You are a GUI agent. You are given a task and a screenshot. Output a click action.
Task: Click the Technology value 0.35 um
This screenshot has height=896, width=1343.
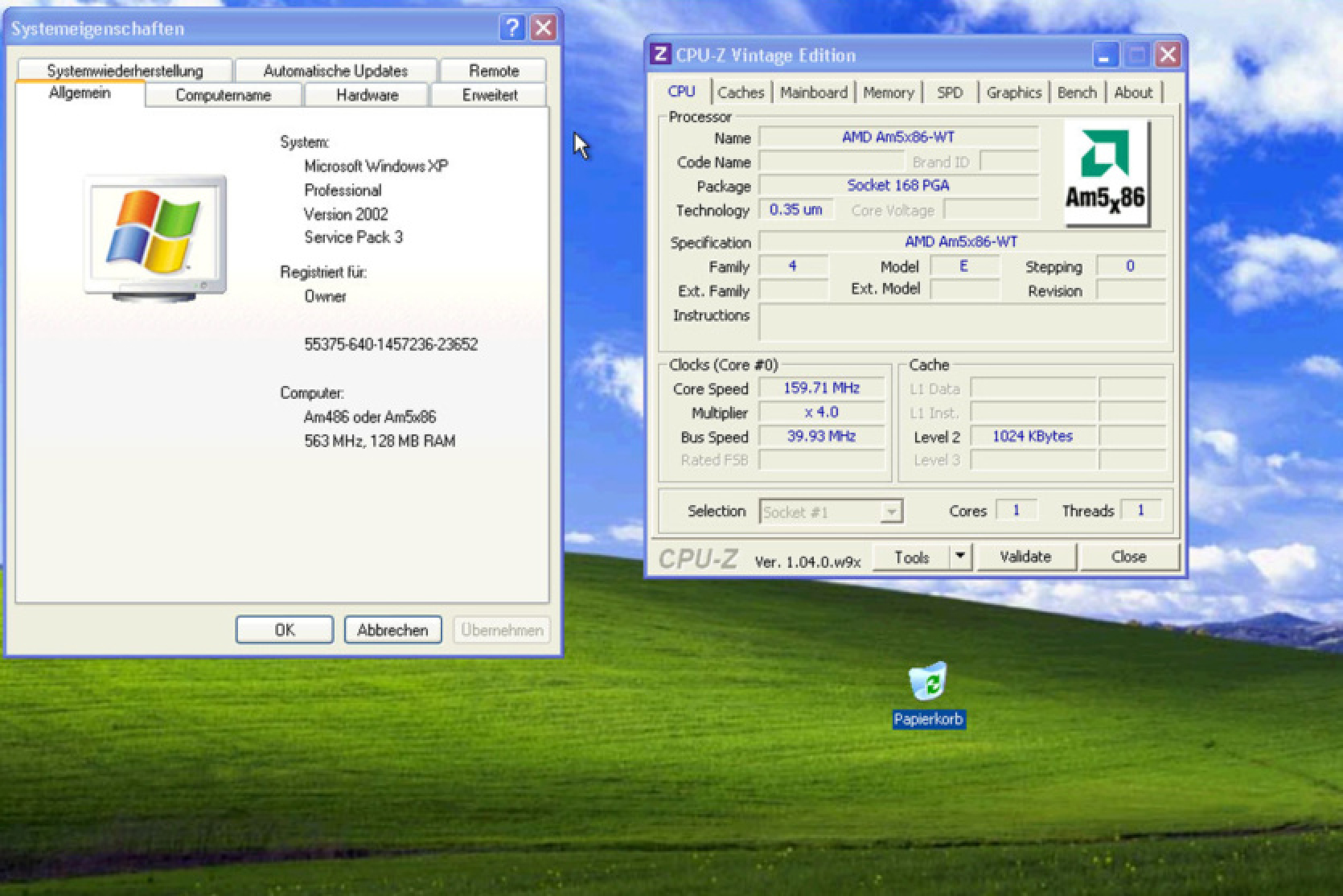point(795,210)
